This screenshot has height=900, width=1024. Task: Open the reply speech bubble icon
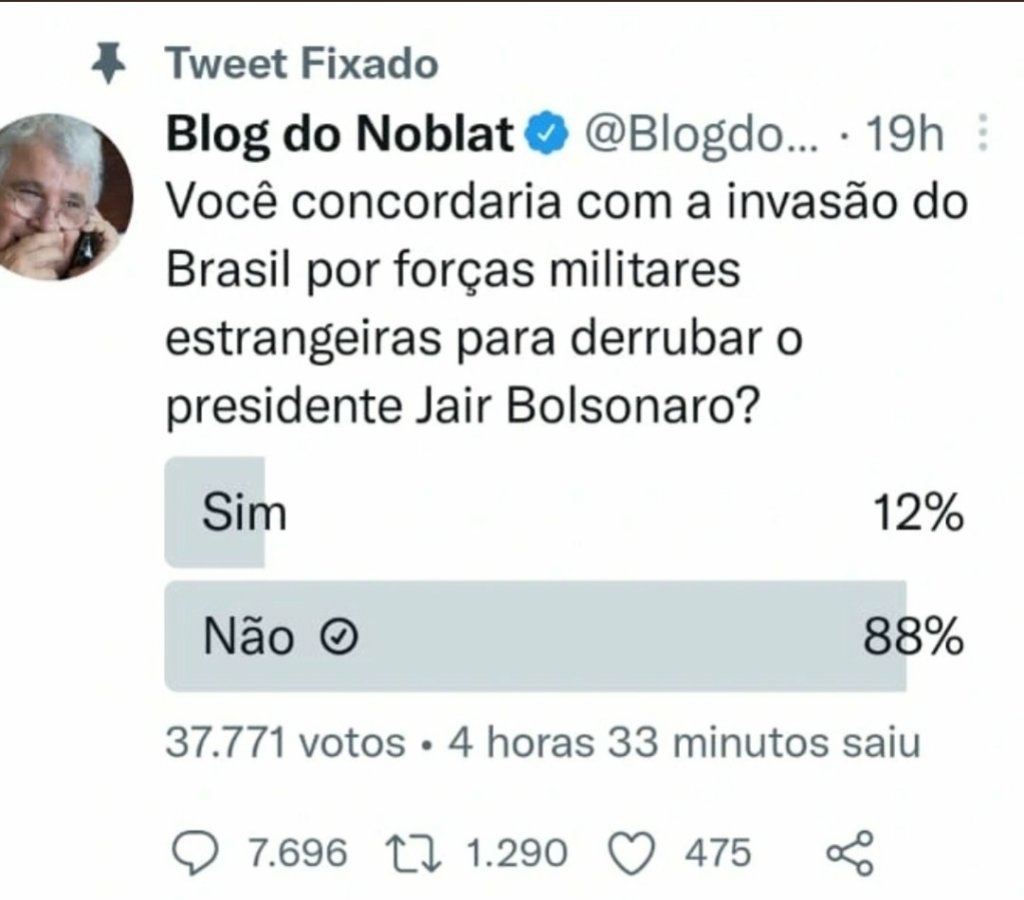tap(195, 852)
